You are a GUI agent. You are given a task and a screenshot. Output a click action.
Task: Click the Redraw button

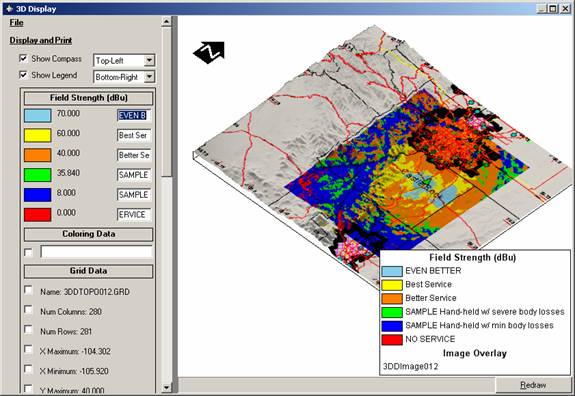pos(533,385)
